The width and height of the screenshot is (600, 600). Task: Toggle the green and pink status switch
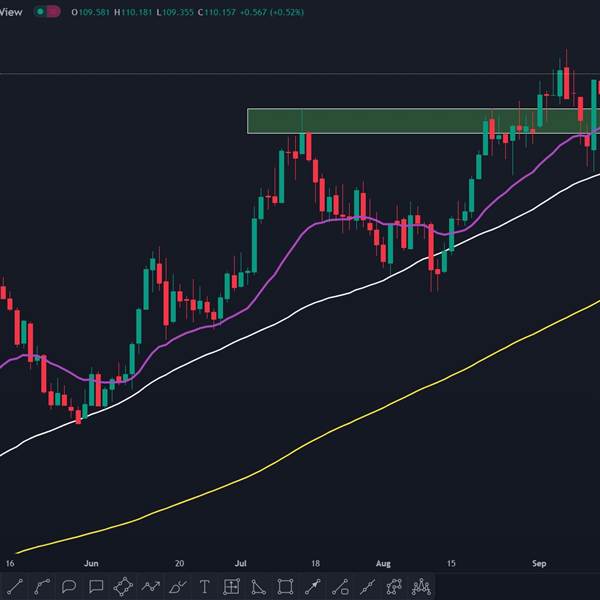tap(47, 12)
